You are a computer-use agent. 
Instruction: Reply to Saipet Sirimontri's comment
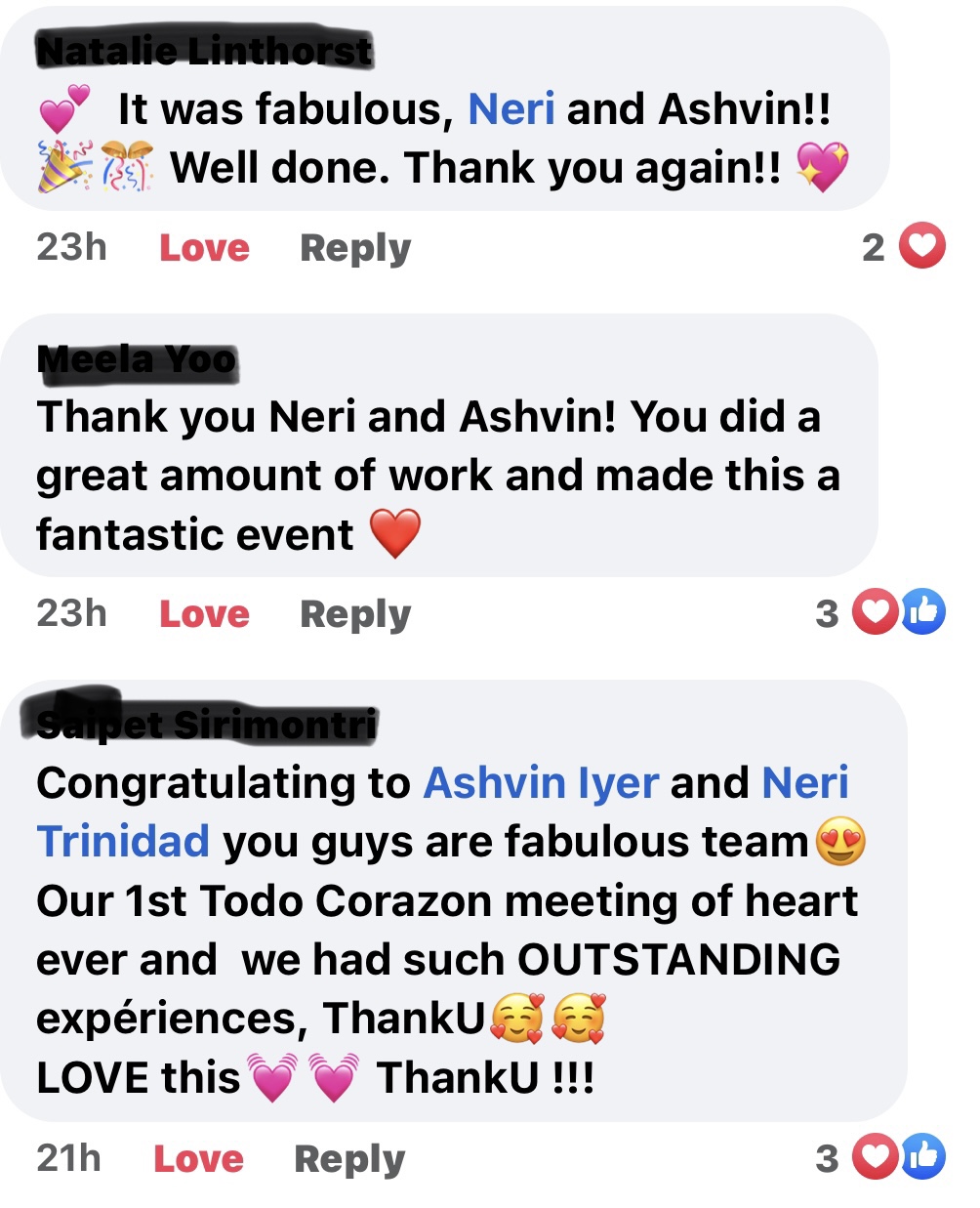(x=349, y=1159)
